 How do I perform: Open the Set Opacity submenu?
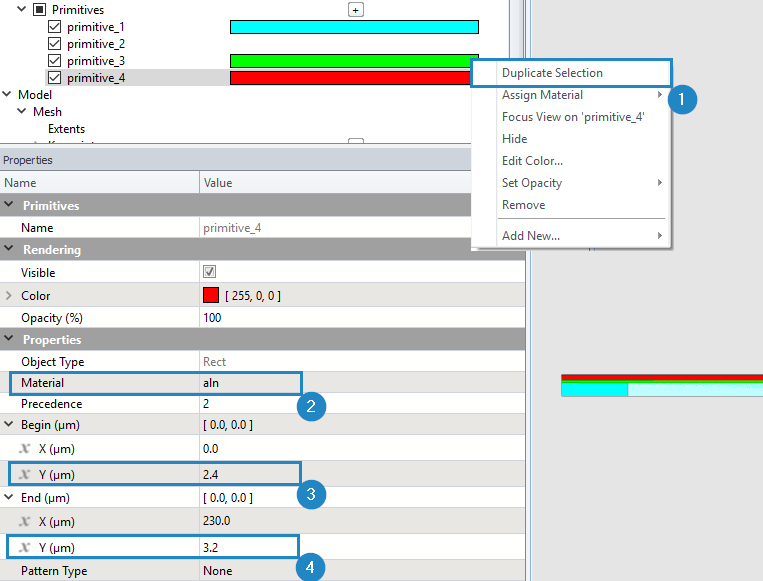[x=571, y=182]
